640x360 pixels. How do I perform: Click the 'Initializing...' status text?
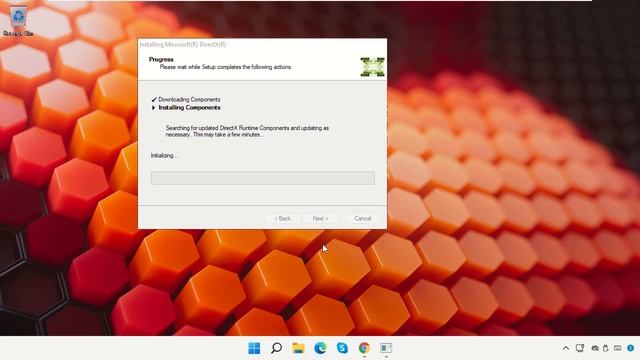click(164, 156)
